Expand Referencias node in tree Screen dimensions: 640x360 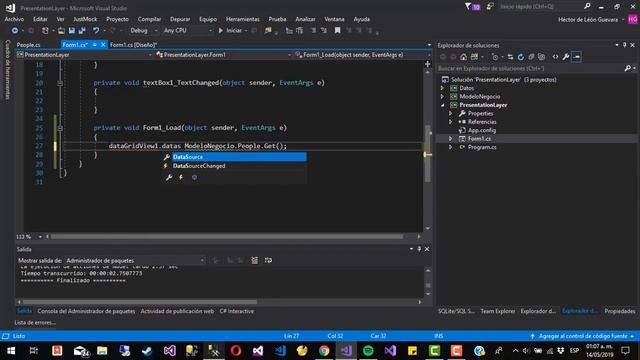(451, 122)
